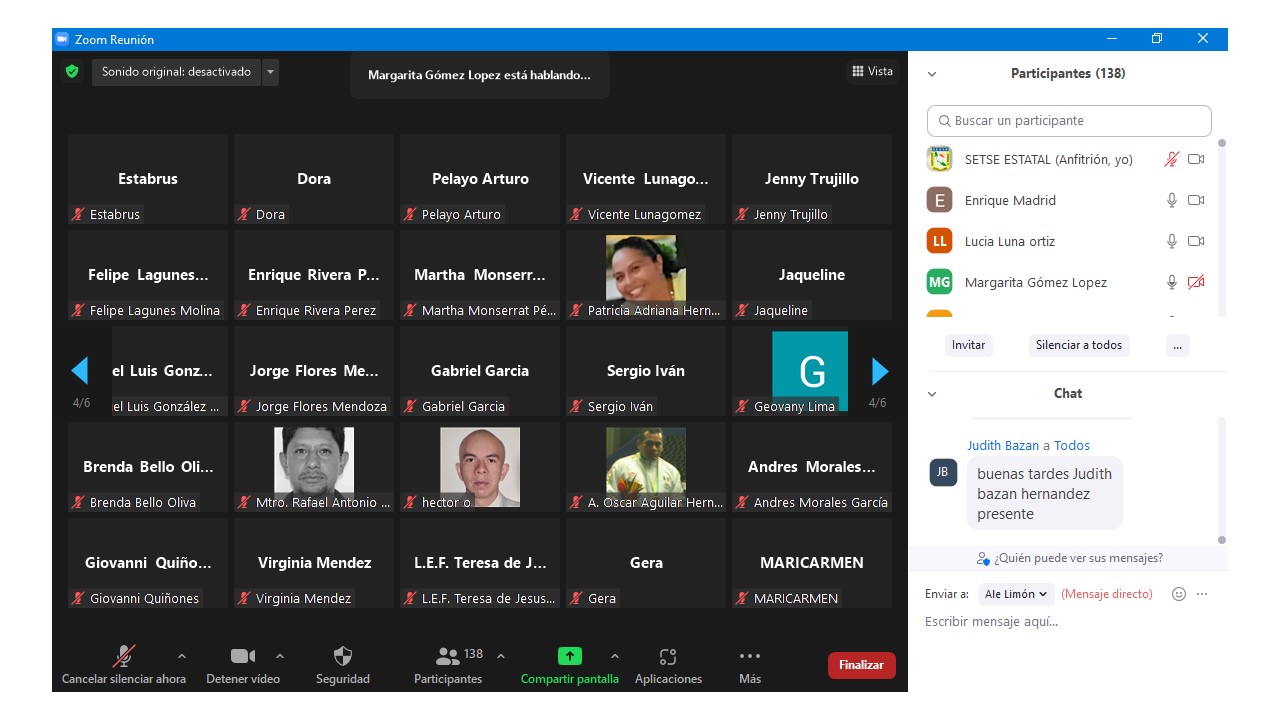This screenshot has width=1280, height=720.
Task: Toggle Enrique Madrid's microphone icon
Action: [x=1172, y=200]
